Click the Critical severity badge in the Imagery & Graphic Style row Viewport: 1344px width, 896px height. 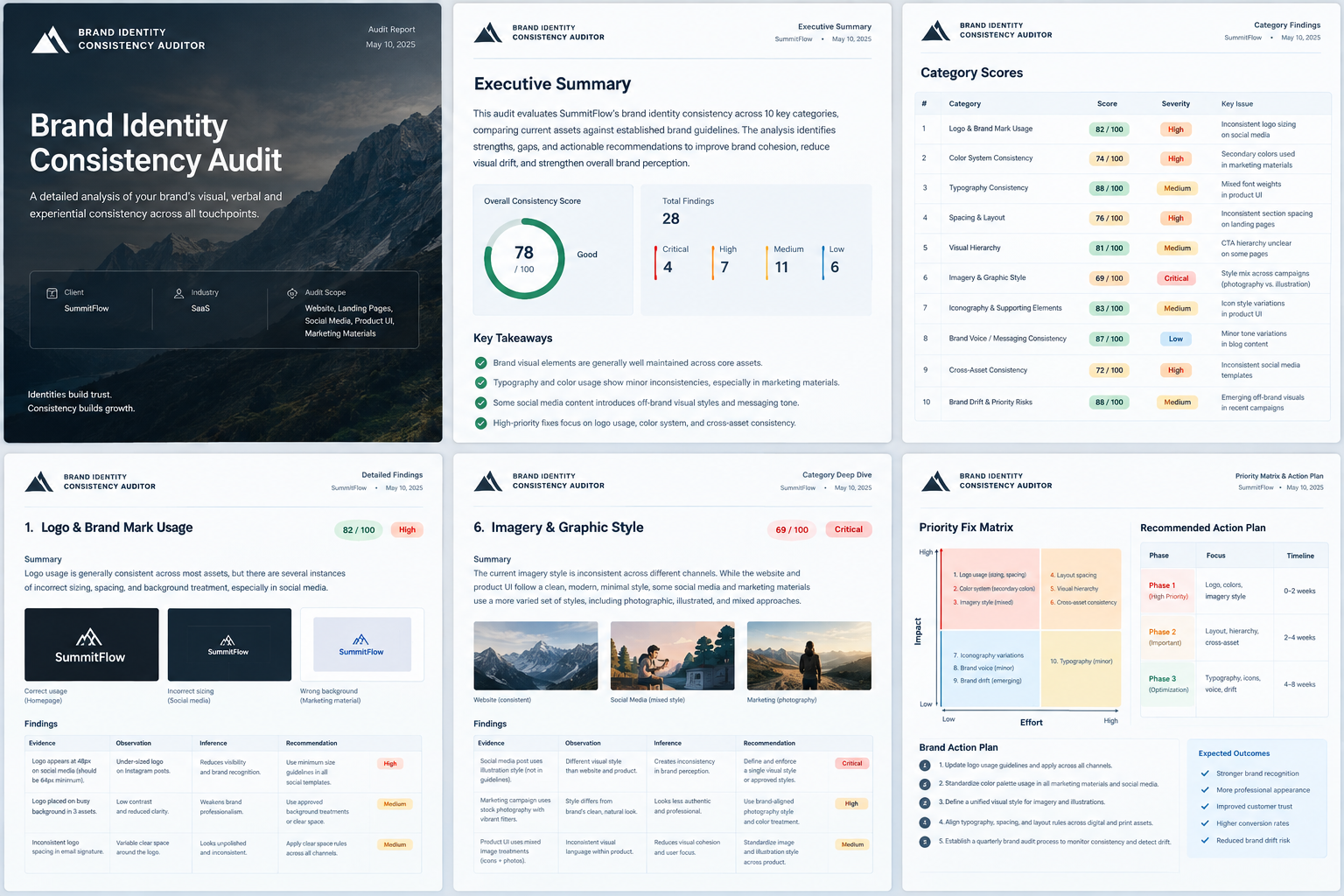(x=1176, y=278)
